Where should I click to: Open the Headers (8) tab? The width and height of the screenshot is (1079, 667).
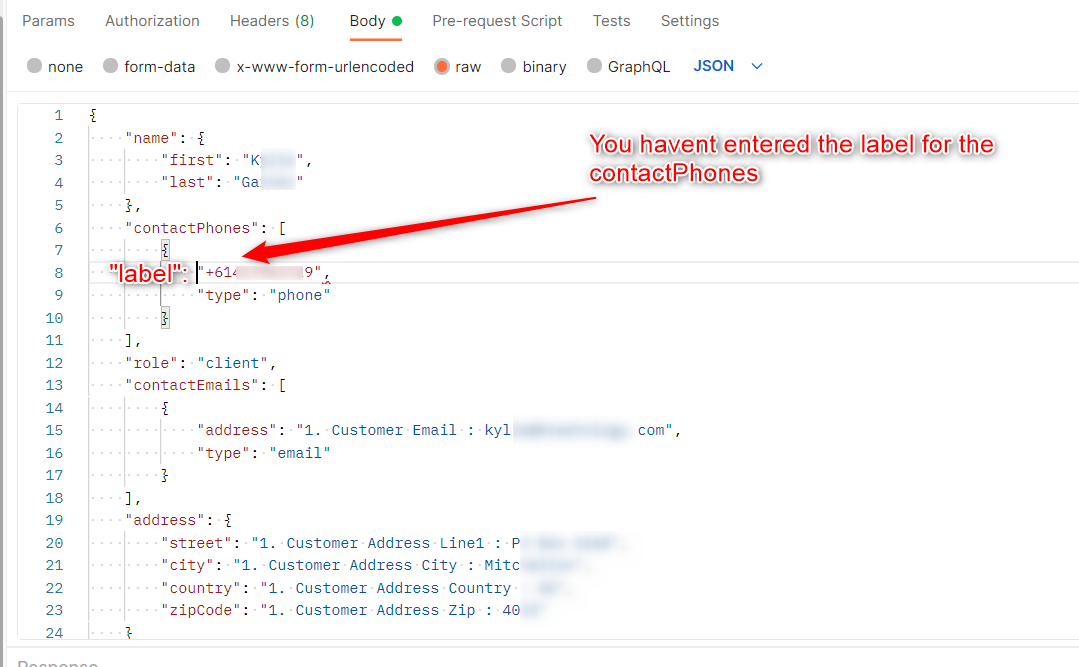272,21
